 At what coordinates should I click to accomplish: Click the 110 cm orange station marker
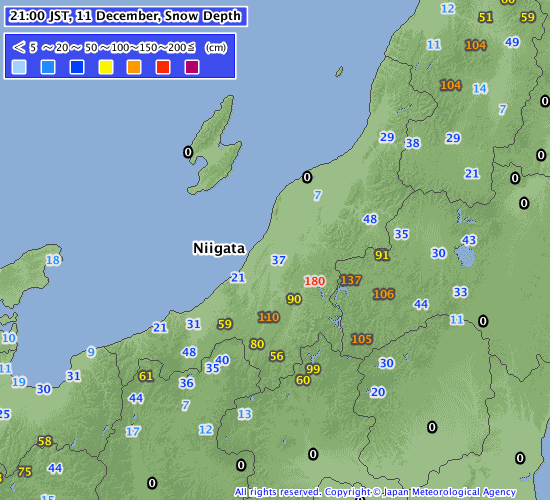pos(269,317)
